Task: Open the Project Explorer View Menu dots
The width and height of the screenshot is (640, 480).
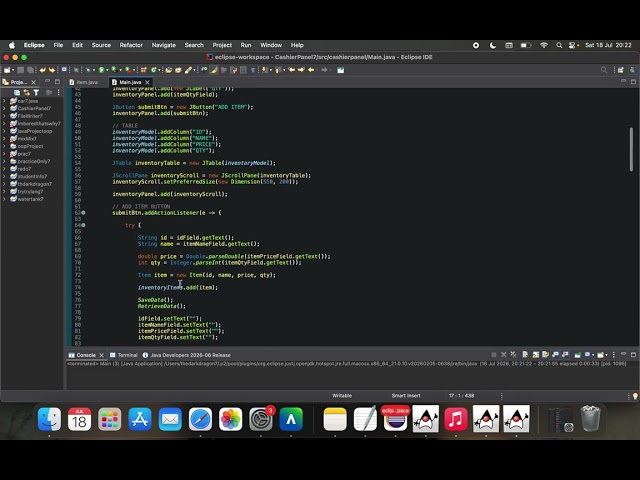Action: 59,93
